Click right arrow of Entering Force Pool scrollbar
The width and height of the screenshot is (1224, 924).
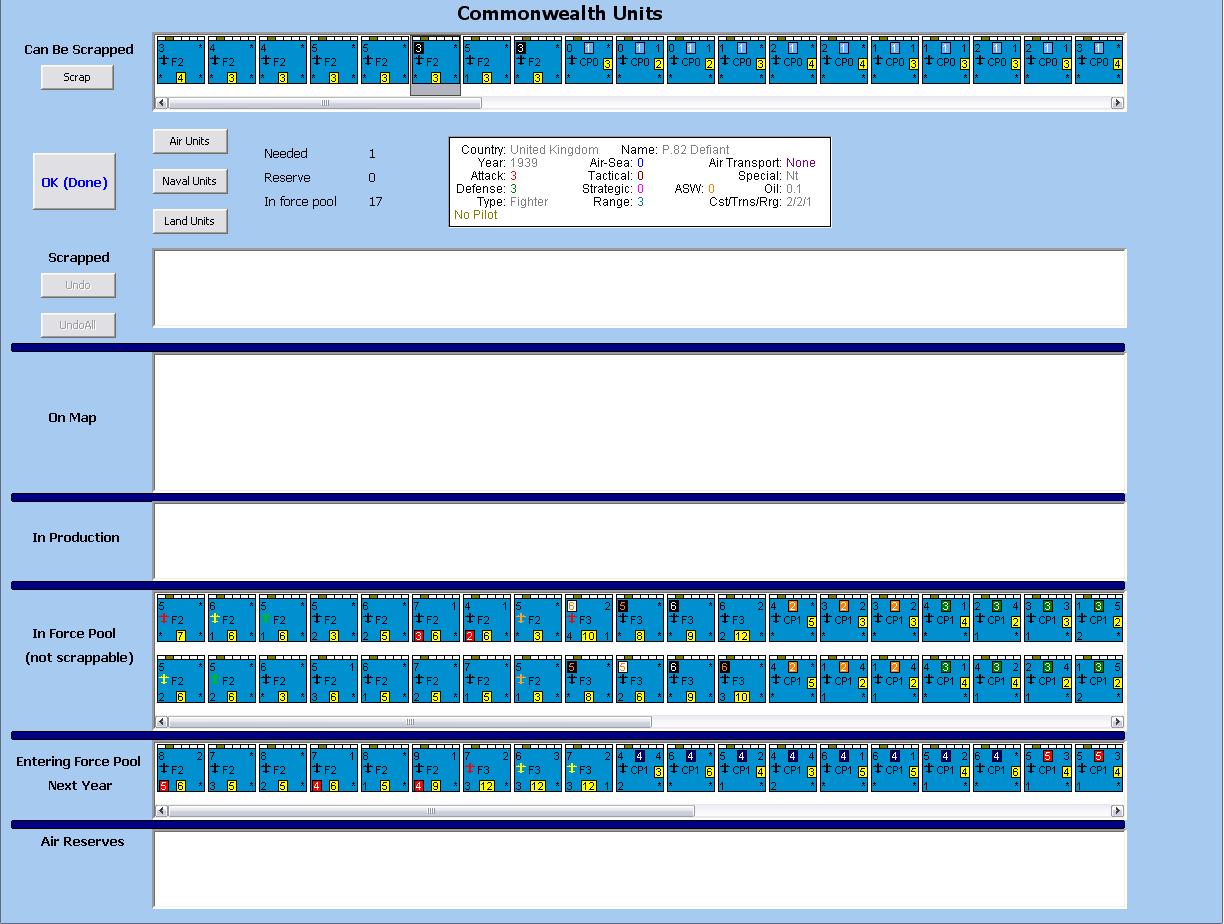coord(1117,811)
